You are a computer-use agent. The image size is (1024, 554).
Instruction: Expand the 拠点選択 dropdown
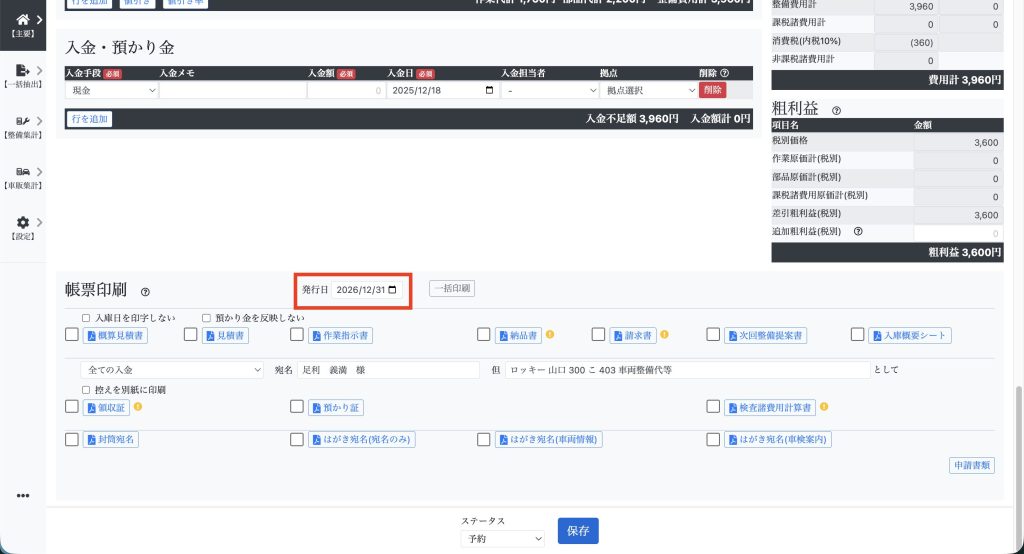pos(650,90)
